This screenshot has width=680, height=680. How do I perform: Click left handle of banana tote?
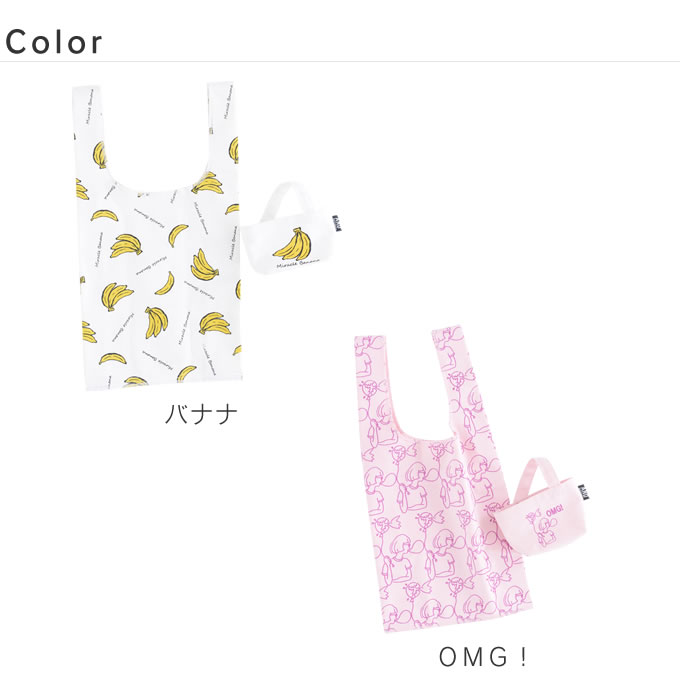pos(89,130)
